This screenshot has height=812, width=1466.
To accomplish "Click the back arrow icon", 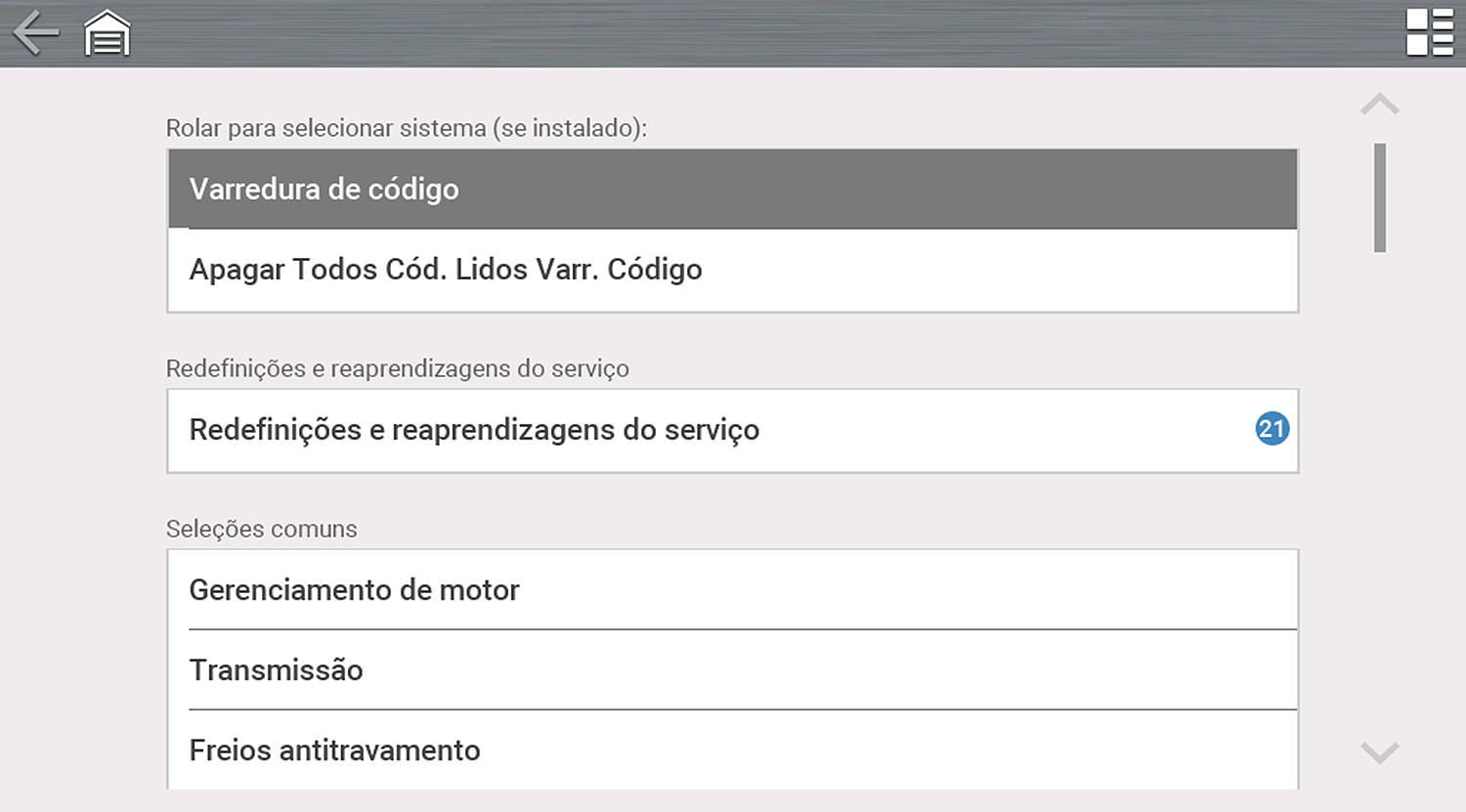I will click(x=36, y=33).
